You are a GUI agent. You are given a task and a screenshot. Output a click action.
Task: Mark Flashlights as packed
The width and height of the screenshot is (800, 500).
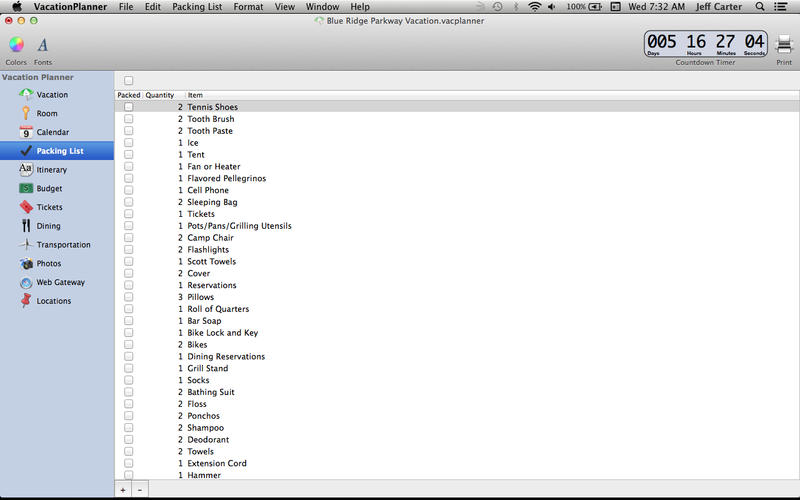(x=129, y=249)
